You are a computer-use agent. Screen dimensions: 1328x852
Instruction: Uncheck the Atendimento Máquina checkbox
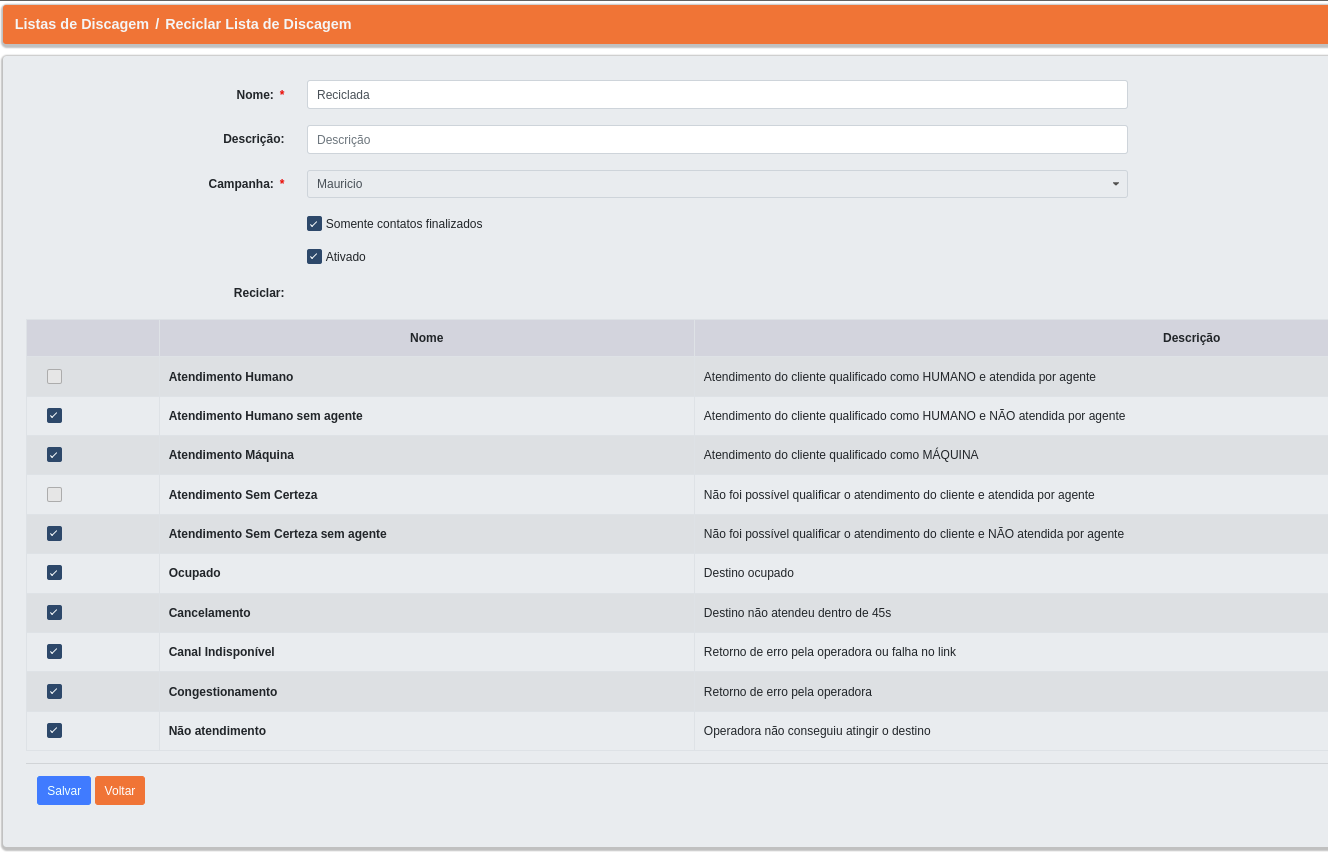pyautogui.click(x=54, y=455)
